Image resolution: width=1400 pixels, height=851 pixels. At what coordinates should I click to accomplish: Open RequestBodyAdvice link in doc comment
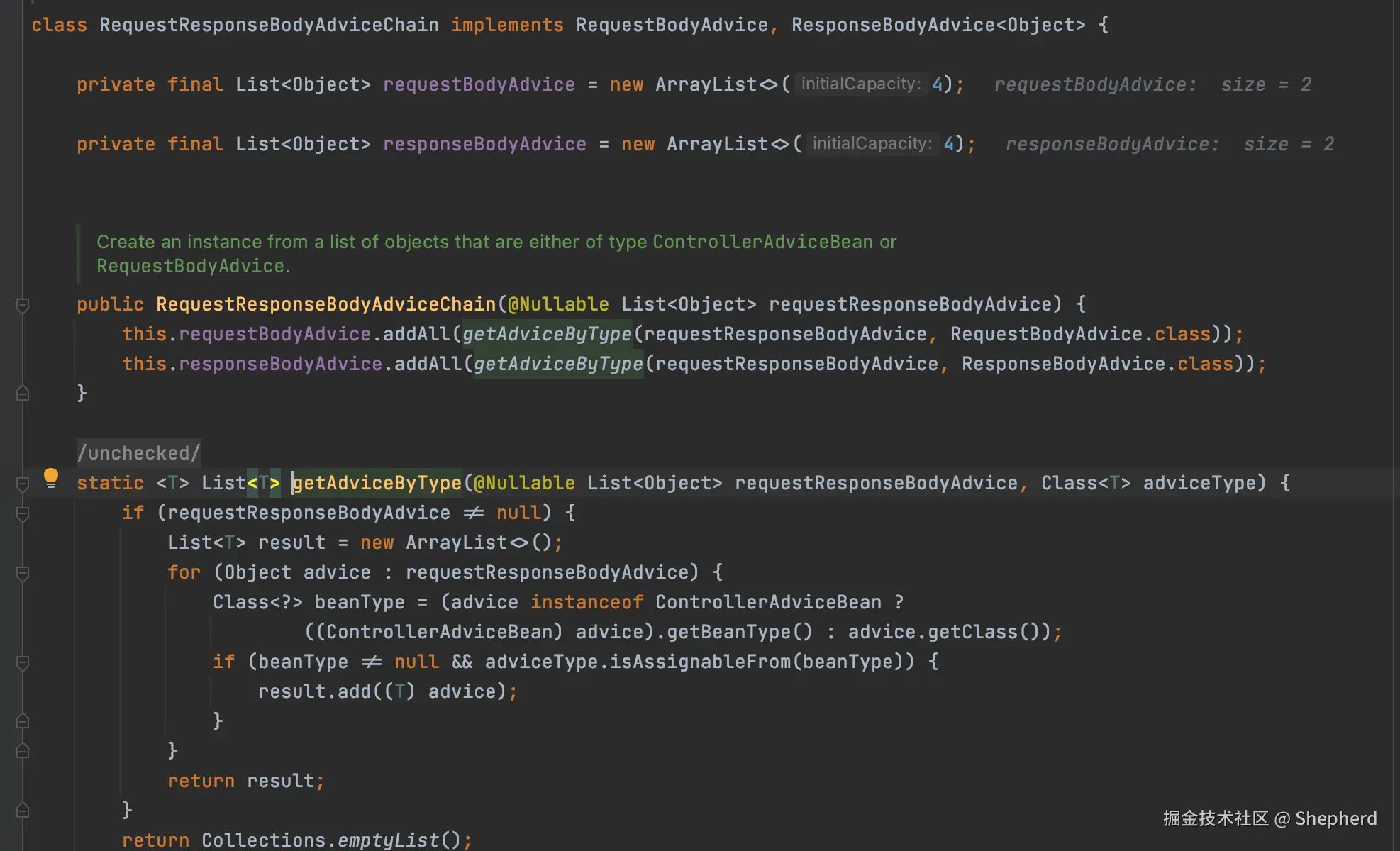pos(190,267)
